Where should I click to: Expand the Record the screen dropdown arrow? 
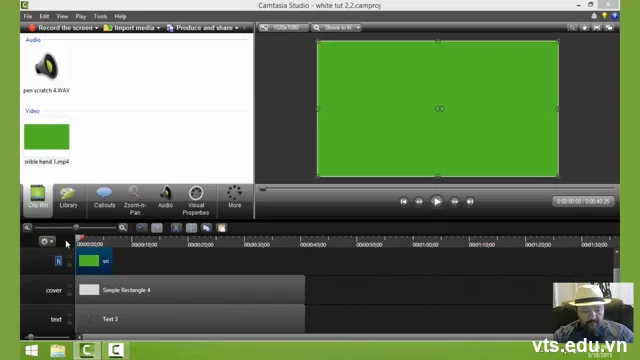[x=96, y=28]
